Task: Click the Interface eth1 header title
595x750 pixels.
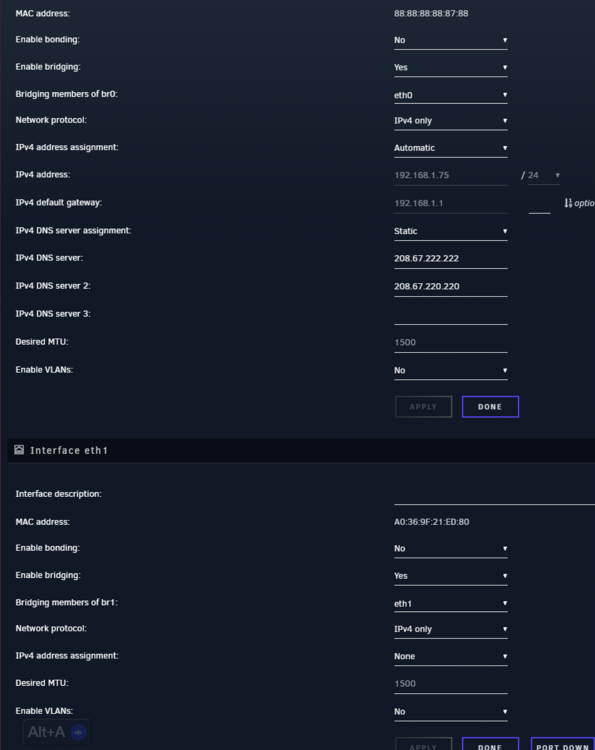Action: (x=69, y=450)
